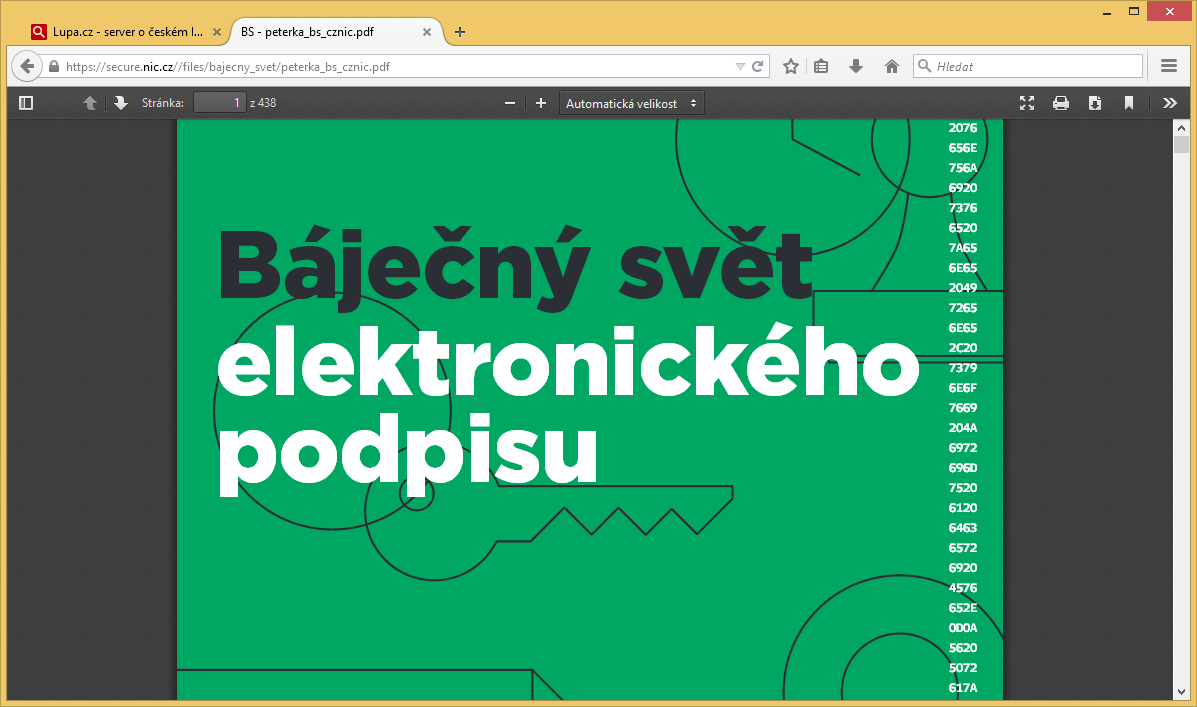Image resolution: width=1197 pixels, height=707 pixels.
Task: Open the current view bookmark link
Action: [1129, 103]
